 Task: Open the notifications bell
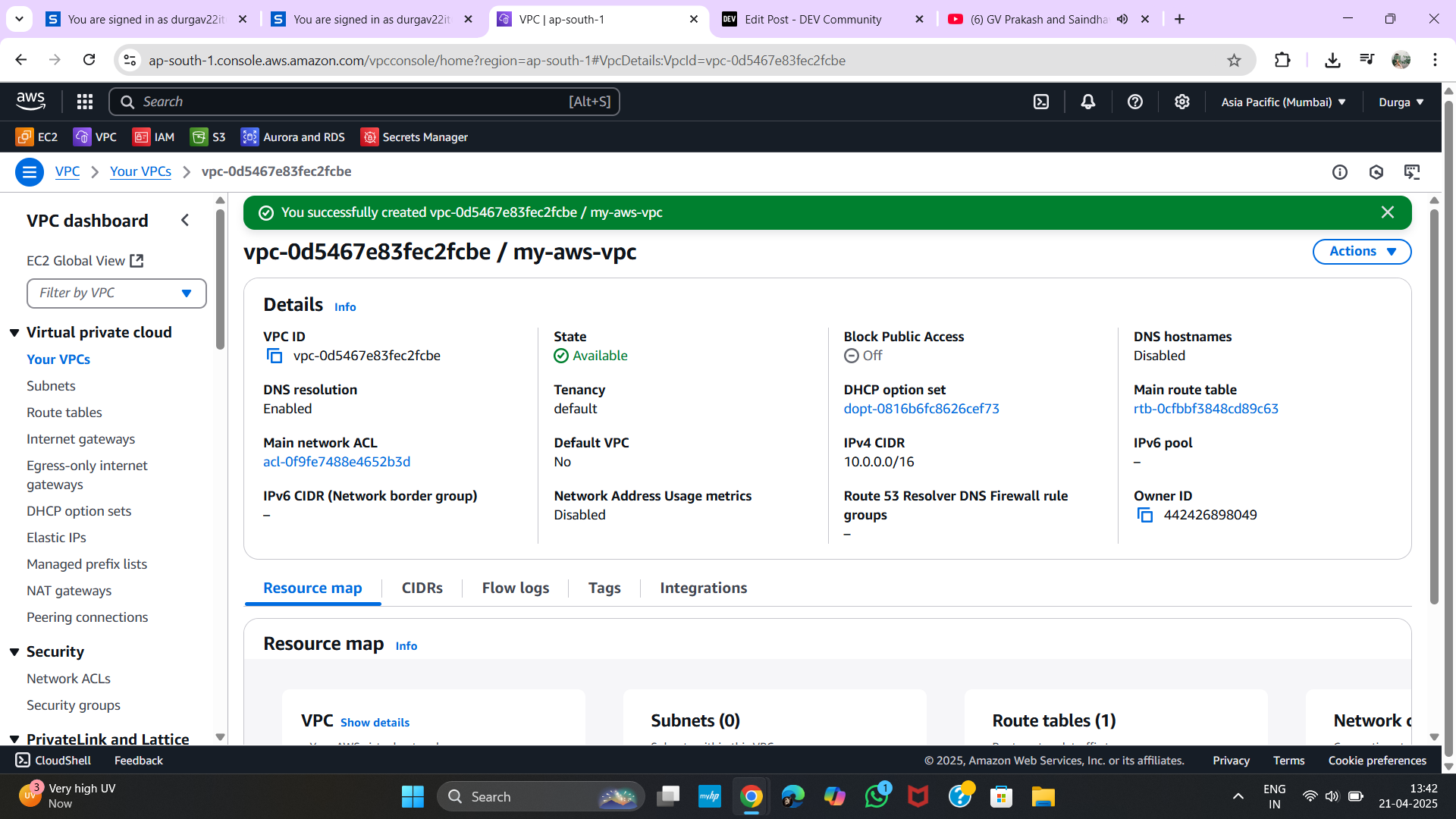(1088, 102)
